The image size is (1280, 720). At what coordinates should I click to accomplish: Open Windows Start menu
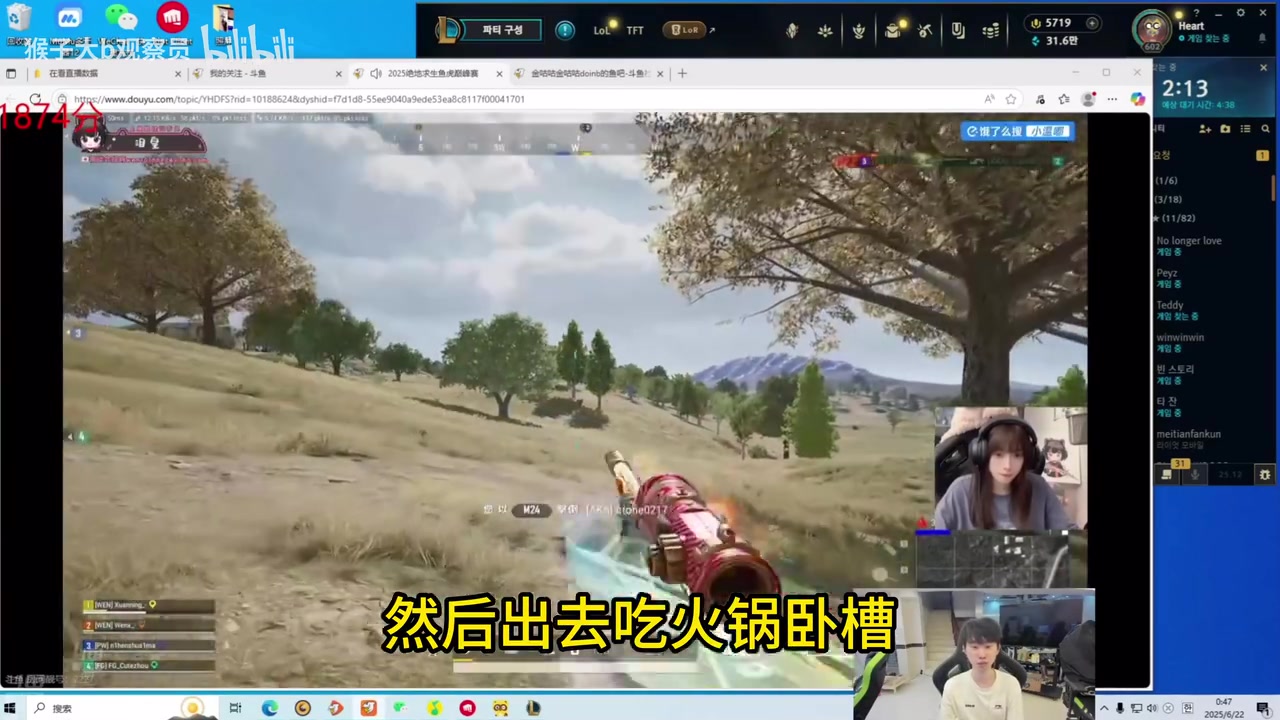point(11,708)
